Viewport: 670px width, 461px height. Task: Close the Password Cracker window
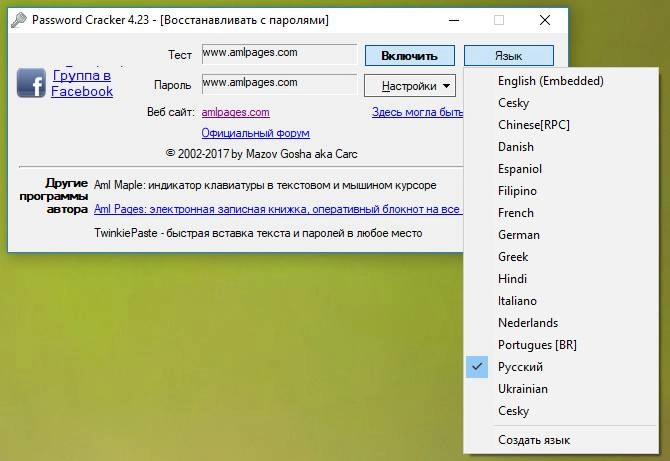tap(545, 20)
